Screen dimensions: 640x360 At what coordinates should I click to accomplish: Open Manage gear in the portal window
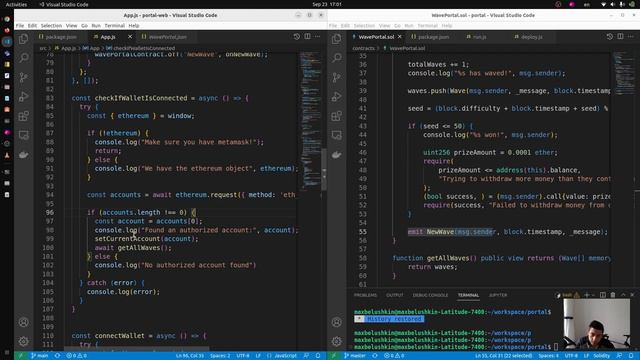pos(337,341)
